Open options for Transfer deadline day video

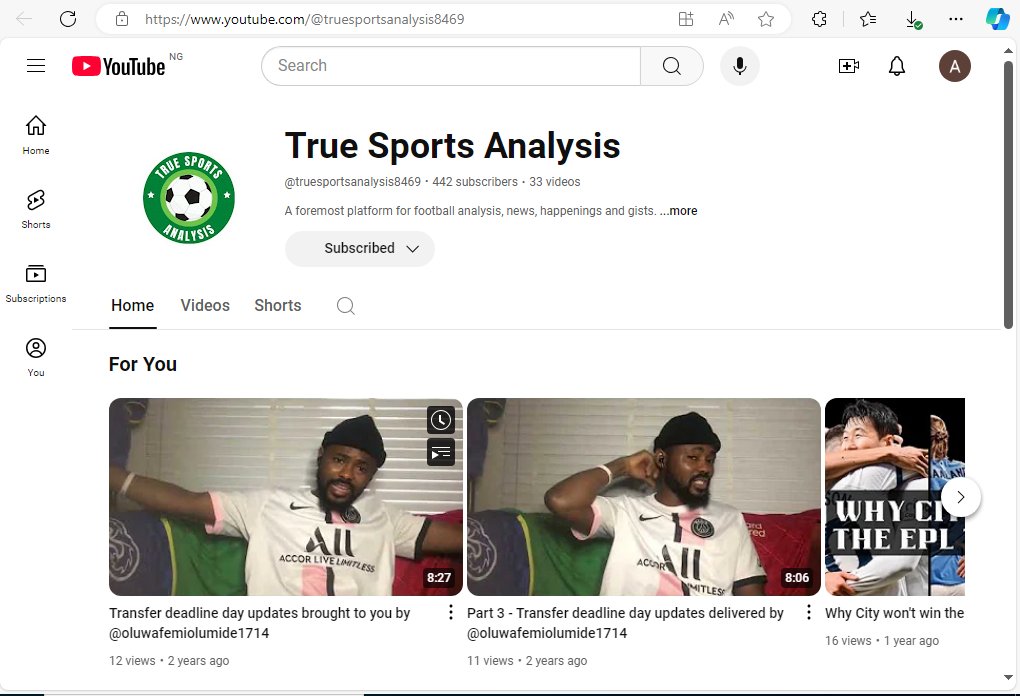[450, 612]
